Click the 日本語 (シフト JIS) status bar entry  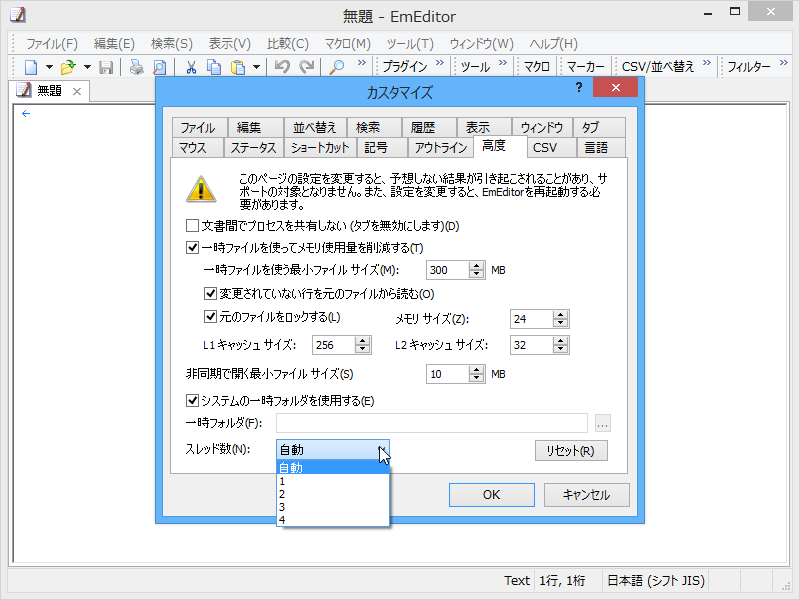pyautogui.click(x=656, y=581)
